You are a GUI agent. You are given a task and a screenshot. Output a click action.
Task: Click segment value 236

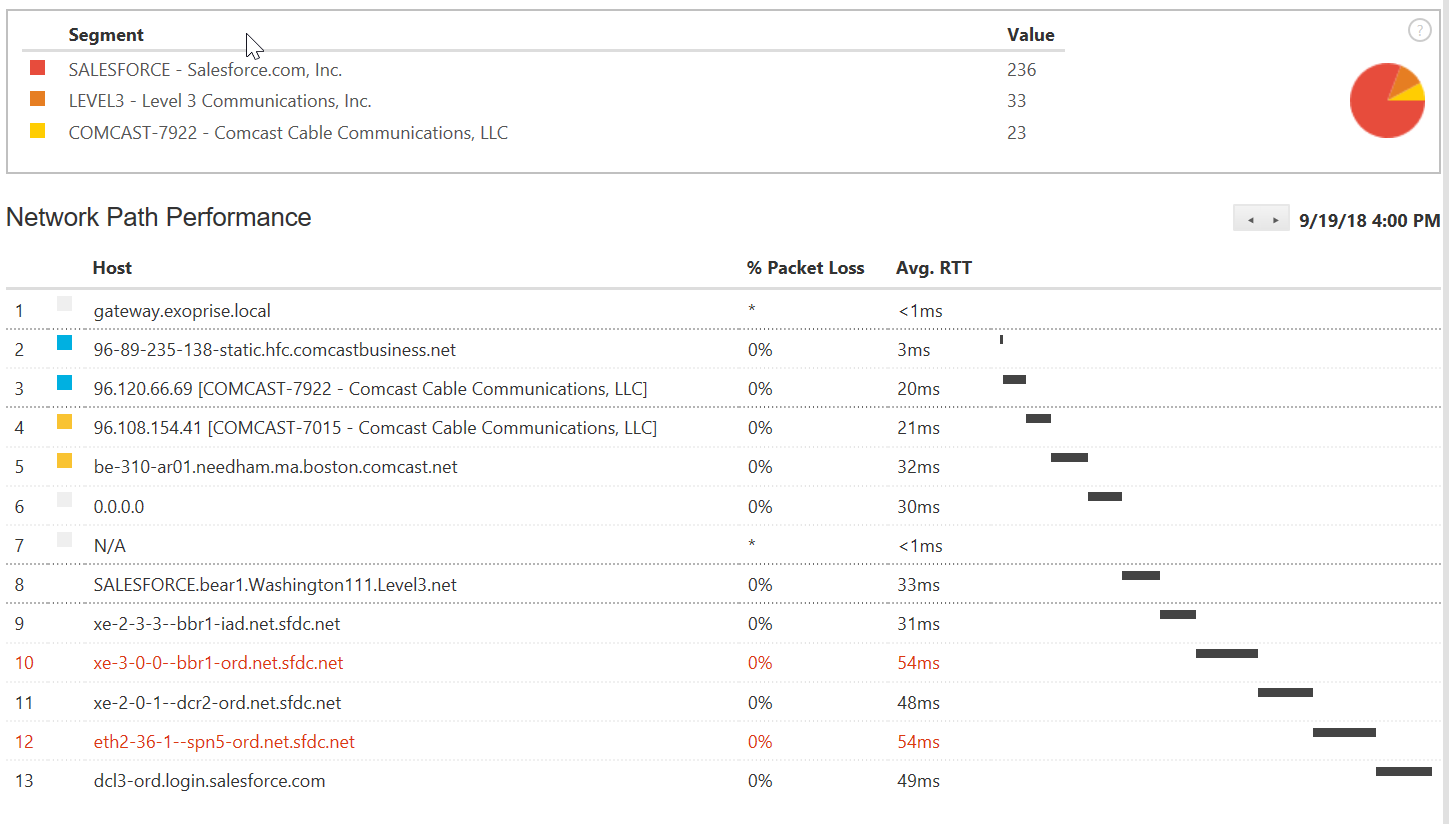(1022, 70)
